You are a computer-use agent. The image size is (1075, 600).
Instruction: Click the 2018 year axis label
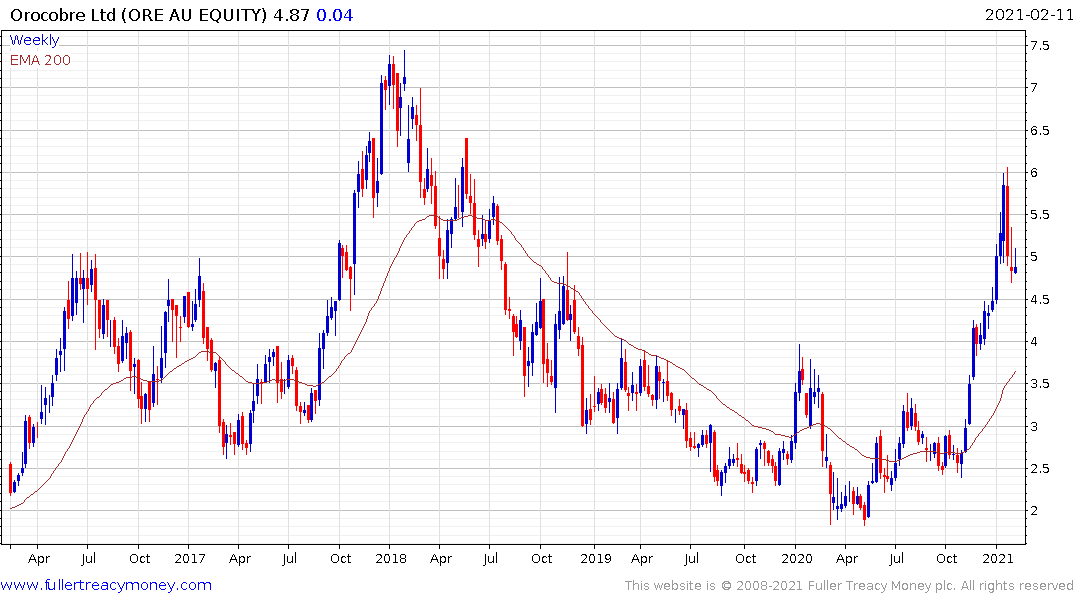[391, 558]
